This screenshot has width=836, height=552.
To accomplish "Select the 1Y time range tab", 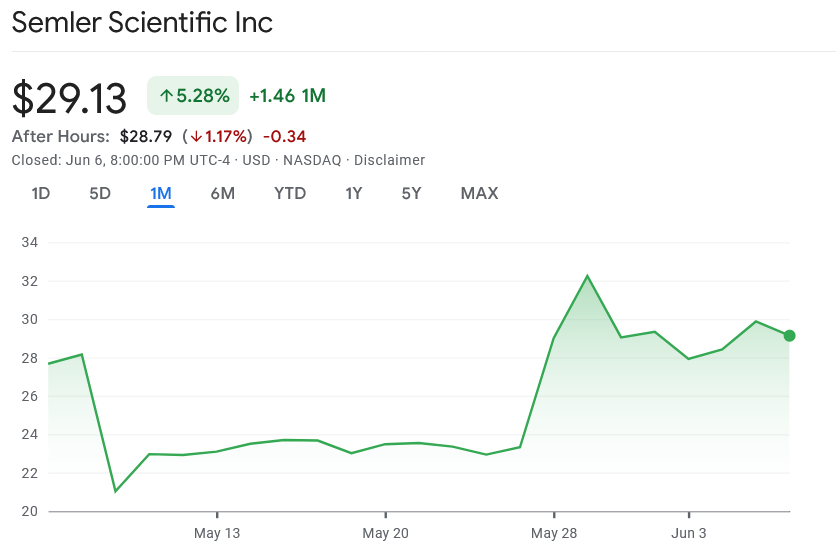I will (x=353, y=193).
